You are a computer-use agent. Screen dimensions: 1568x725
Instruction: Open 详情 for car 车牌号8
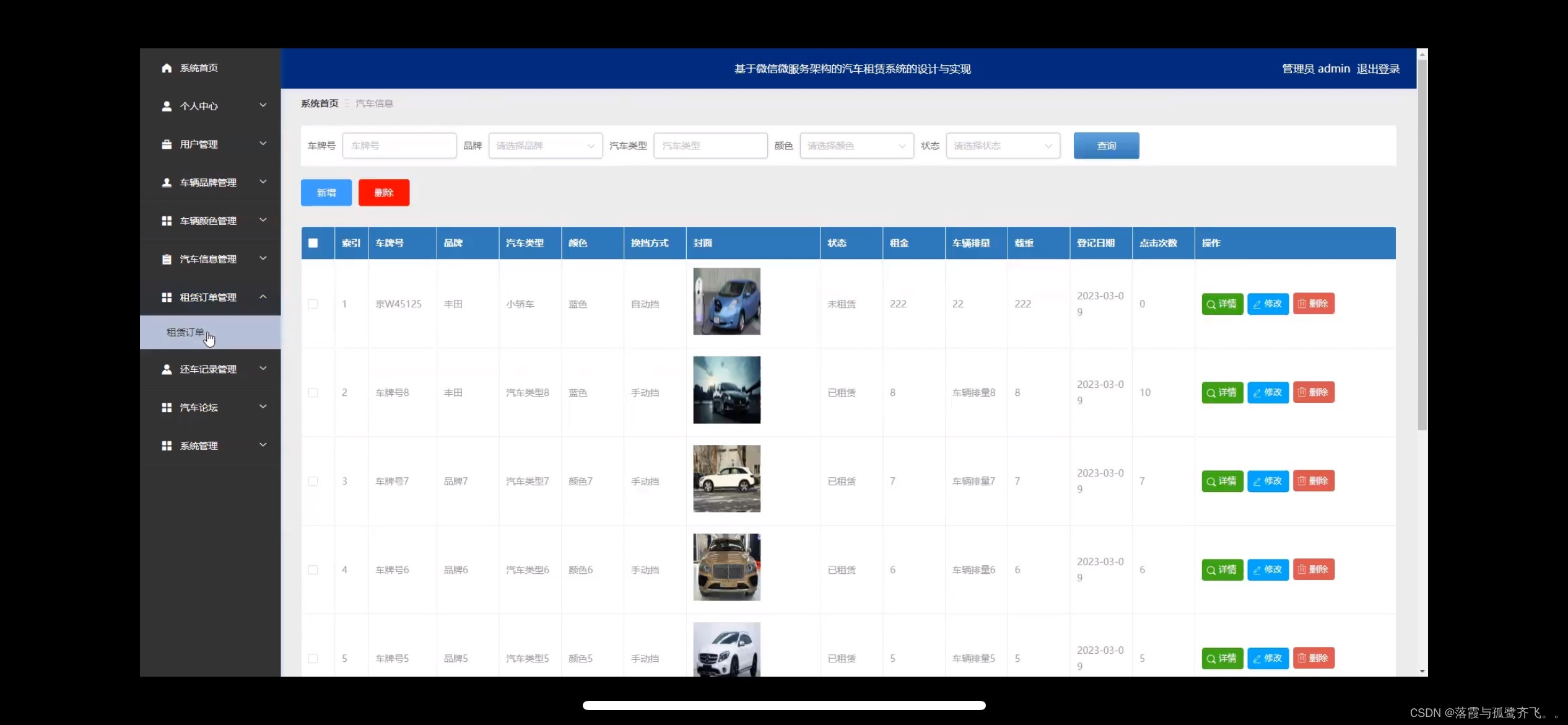pyautogui.click(x=1222, y=392)
